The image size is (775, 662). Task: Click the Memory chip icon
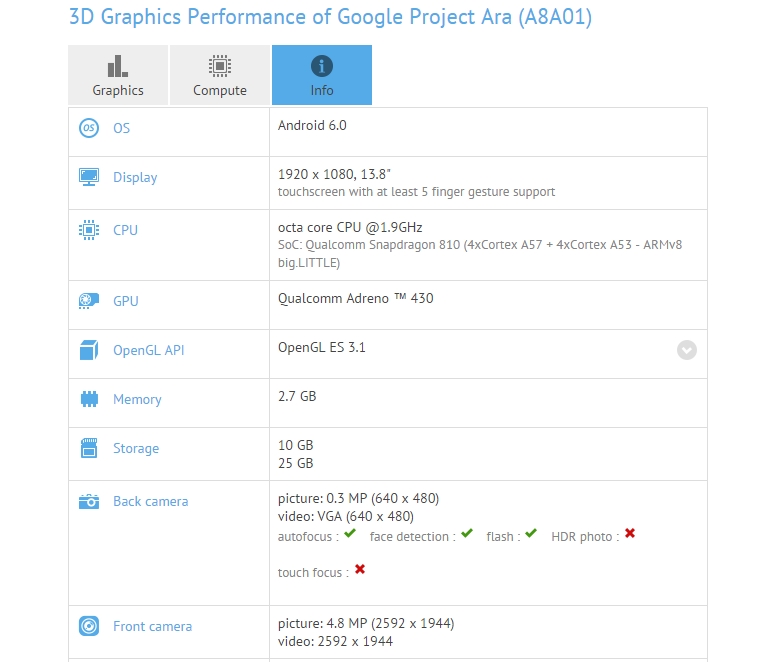[x=89, y=399]
